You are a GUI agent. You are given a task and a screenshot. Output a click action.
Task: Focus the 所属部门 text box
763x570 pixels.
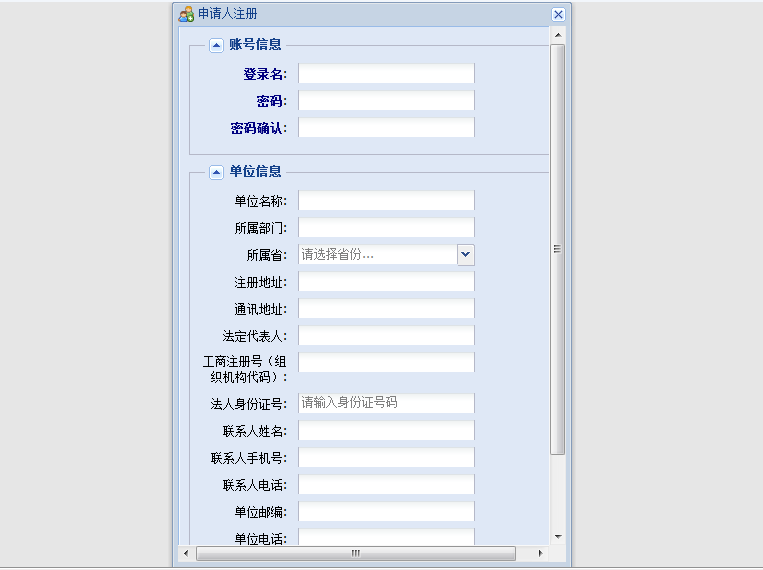(386, 228)
